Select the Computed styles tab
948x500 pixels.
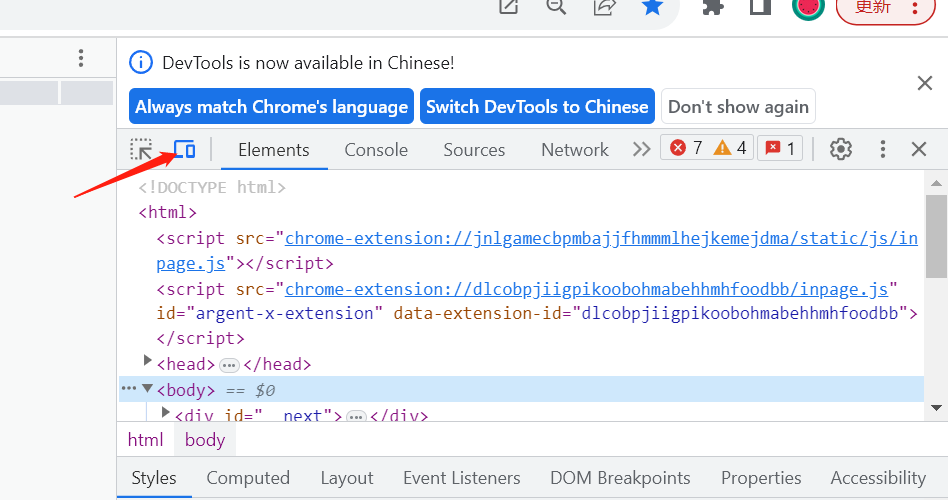point(248,478)
